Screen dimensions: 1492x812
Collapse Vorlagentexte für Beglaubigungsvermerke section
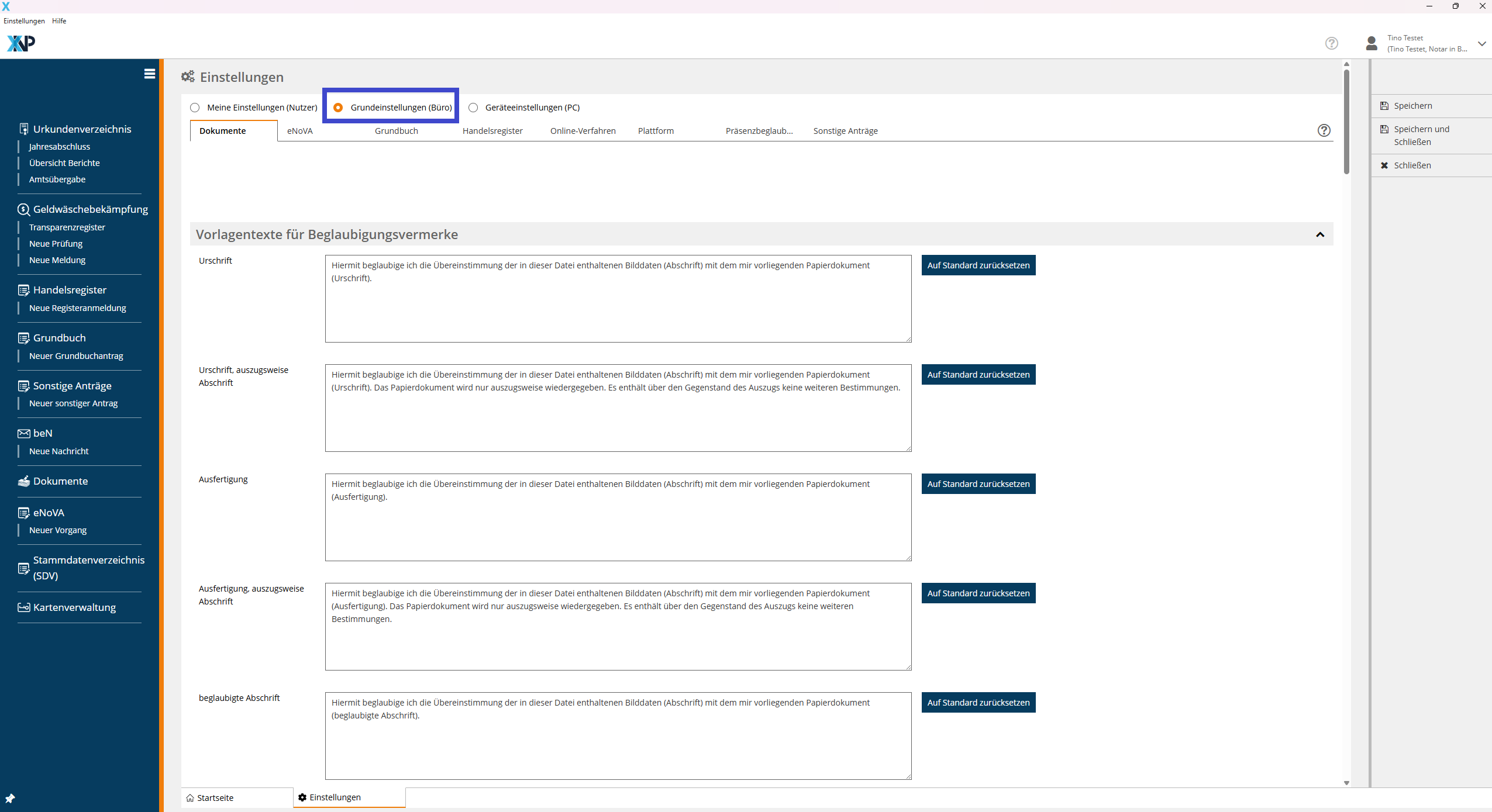tap(1320, 234)
